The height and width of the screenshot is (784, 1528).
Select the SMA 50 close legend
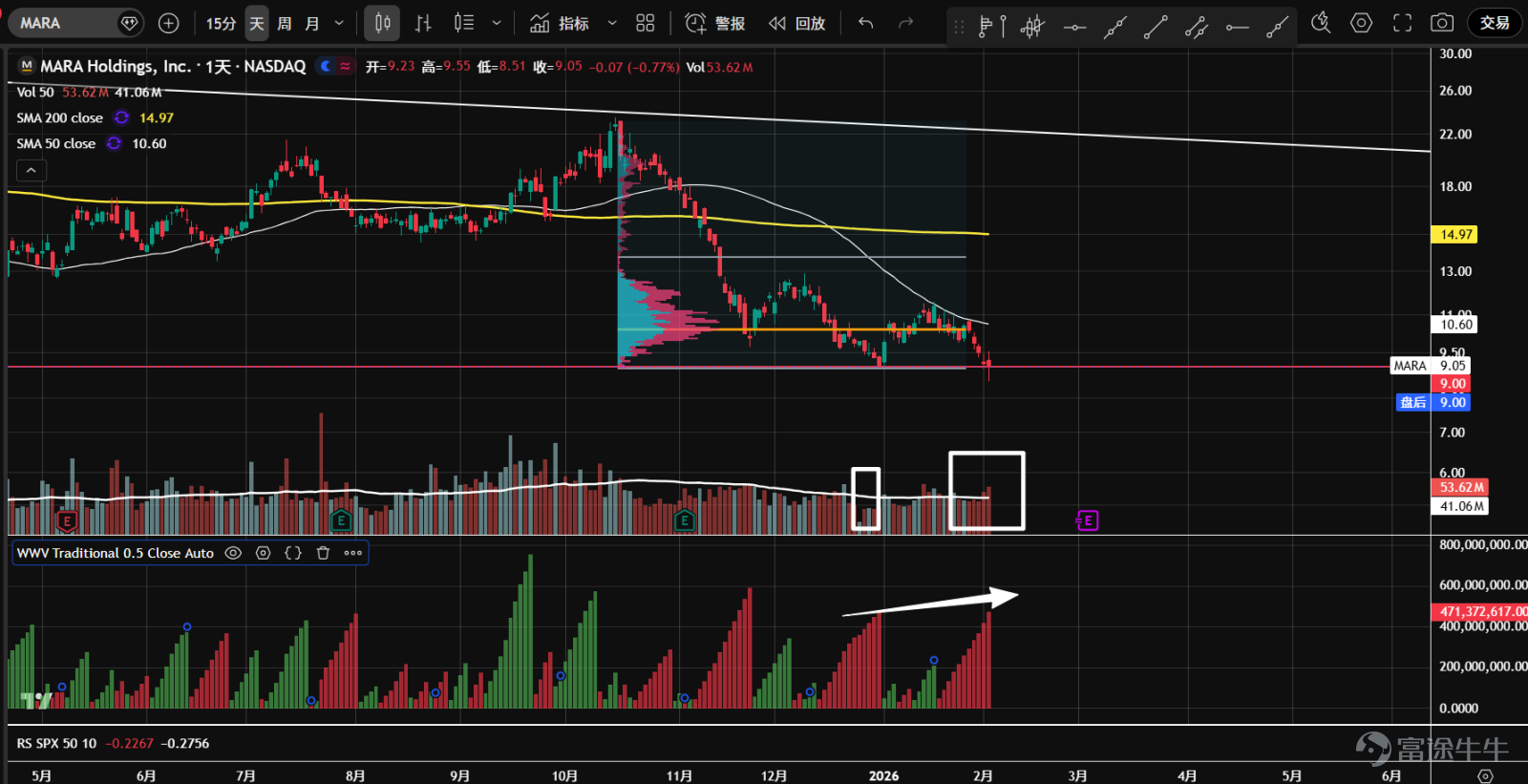[55, 143]
